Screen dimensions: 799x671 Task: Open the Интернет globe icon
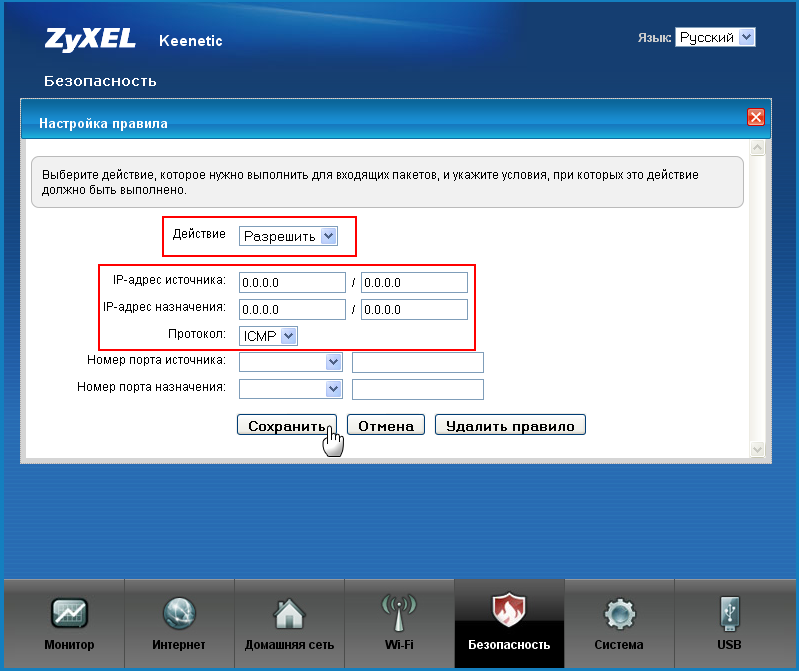(179, 613)
